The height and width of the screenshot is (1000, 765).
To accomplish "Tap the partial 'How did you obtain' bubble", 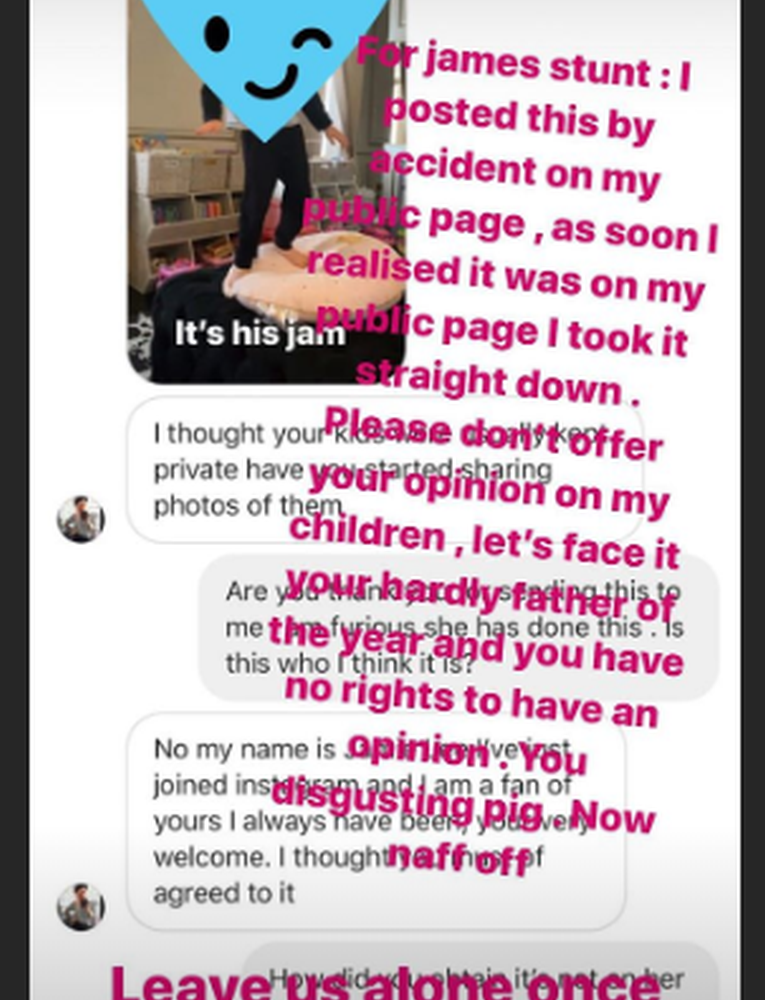I will pyautogui.click(x=479, y=971).
